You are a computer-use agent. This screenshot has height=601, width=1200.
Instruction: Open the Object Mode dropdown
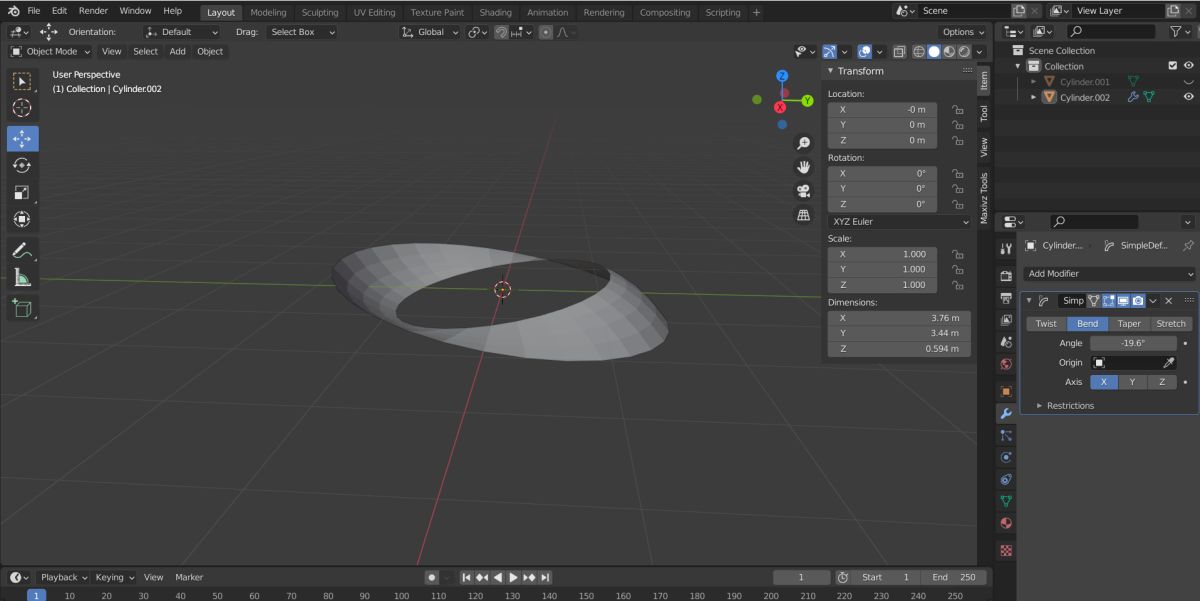pos(52,51)
